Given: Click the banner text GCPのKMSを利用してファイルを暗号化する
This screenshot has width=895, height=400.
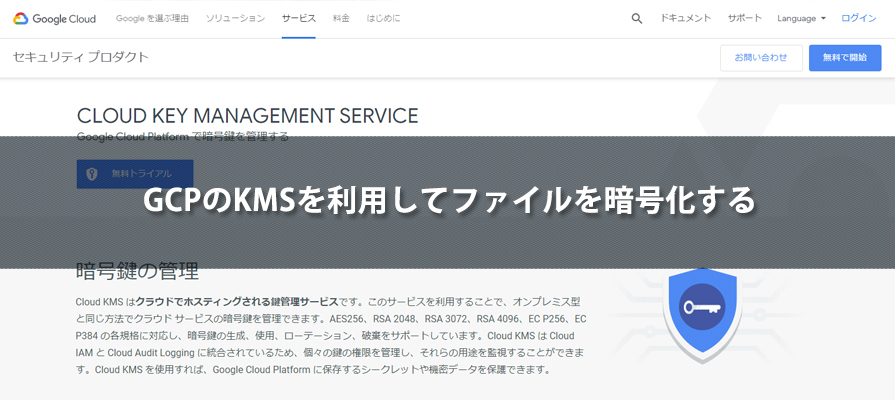Looking at the screenshot, I should click(x=449, y=201).
